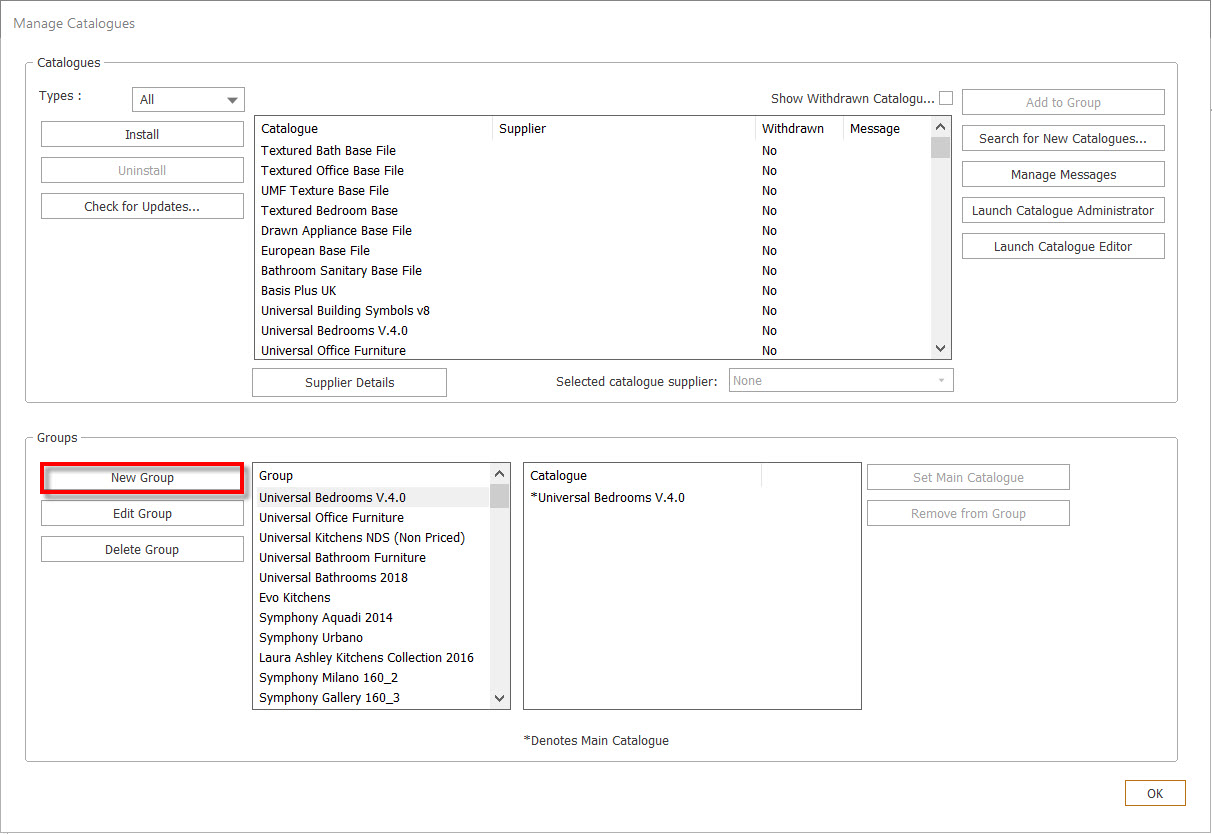1212x834 pixels.
Task: Toggle Show Withdrawn Catalogues checkbox
Action: tap(945, 98)
